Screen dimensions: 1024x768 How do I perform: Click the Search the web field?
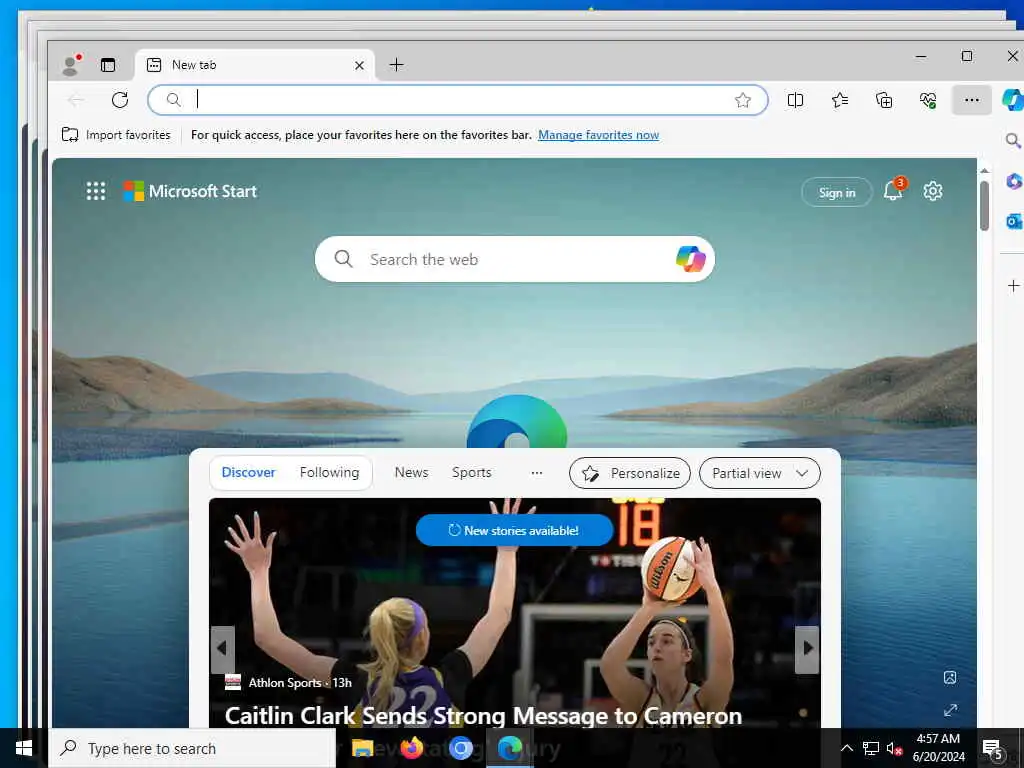click(x=515, y=259)
